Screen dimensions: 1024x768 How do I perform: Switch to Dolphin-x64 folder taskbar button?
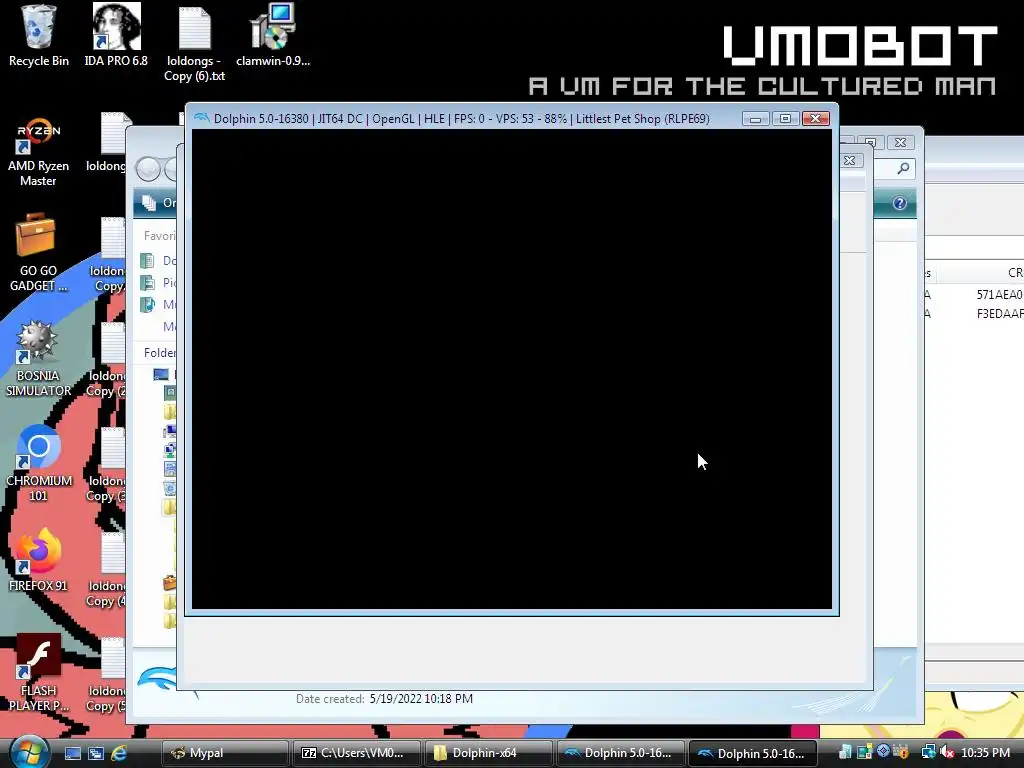point(488,753)
